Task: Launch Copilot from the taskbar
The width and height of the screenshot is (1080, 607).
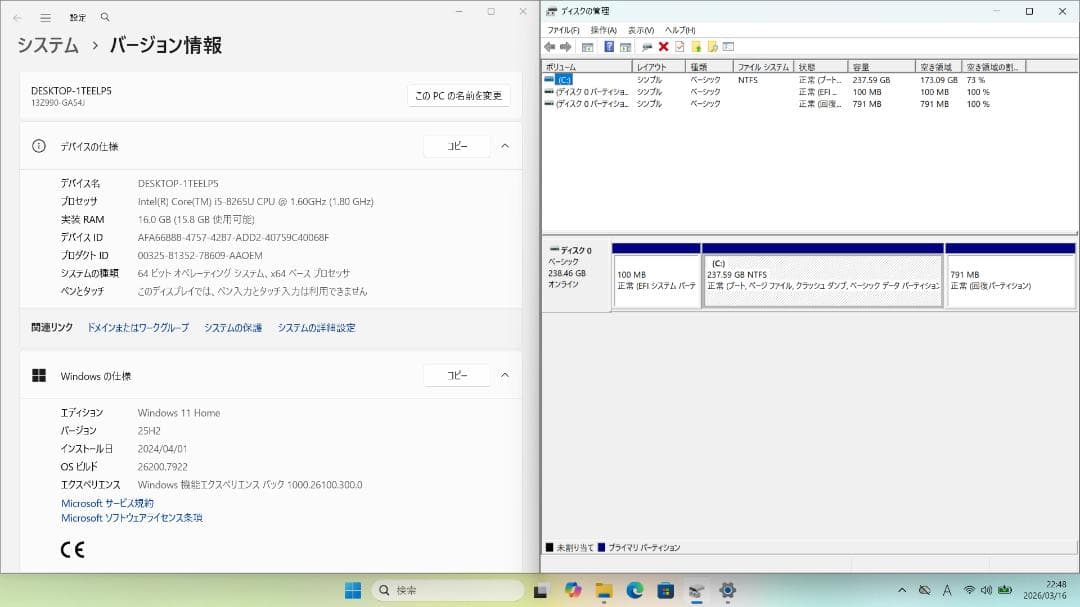Action: (x=572, y=590)
